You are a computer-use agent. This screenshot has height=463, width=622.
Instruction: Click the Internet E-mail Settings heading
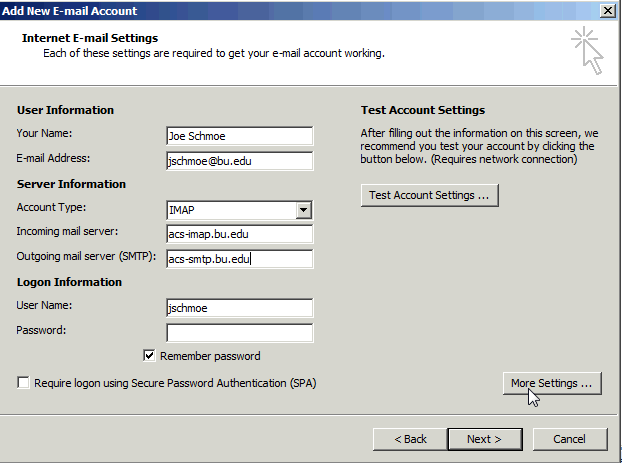point(90,38)
